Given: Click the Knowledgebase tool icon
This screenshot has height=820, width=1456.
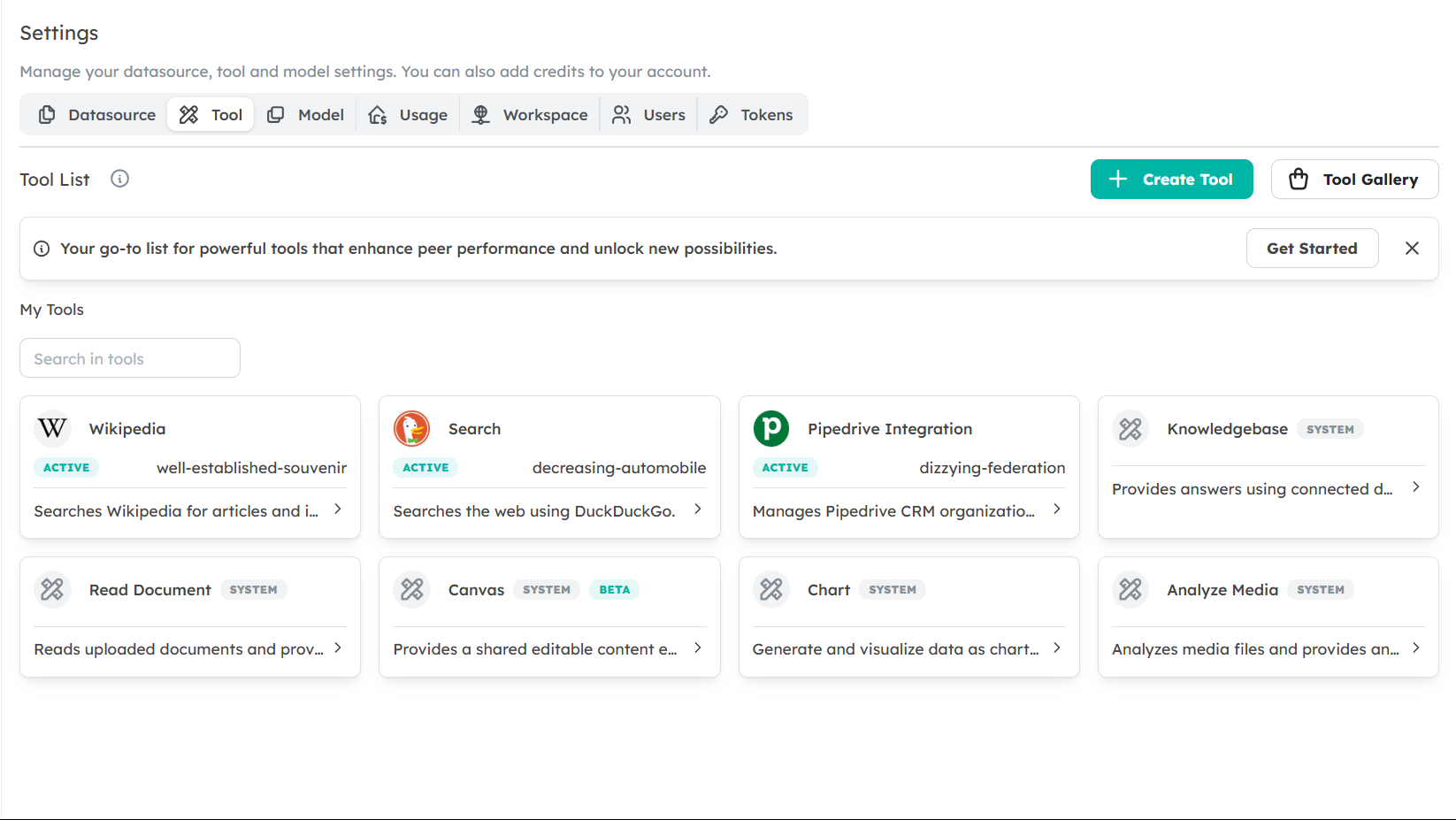Looking at the screenshot, I should 1130,429.
